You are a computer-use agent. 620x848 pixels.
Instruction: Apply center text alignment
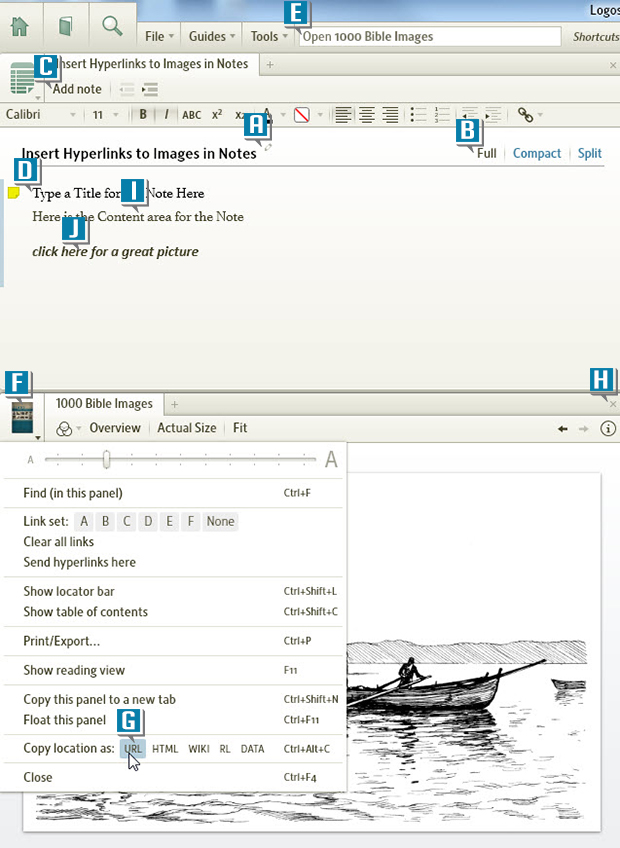tap(367, 115)
